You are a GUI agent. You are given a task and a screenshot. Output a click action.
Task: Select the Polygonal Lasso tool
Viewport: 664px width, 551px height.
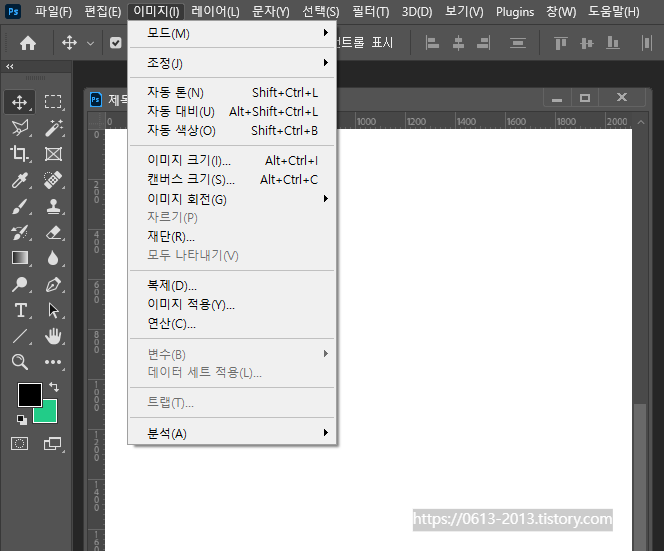point(19,128)
